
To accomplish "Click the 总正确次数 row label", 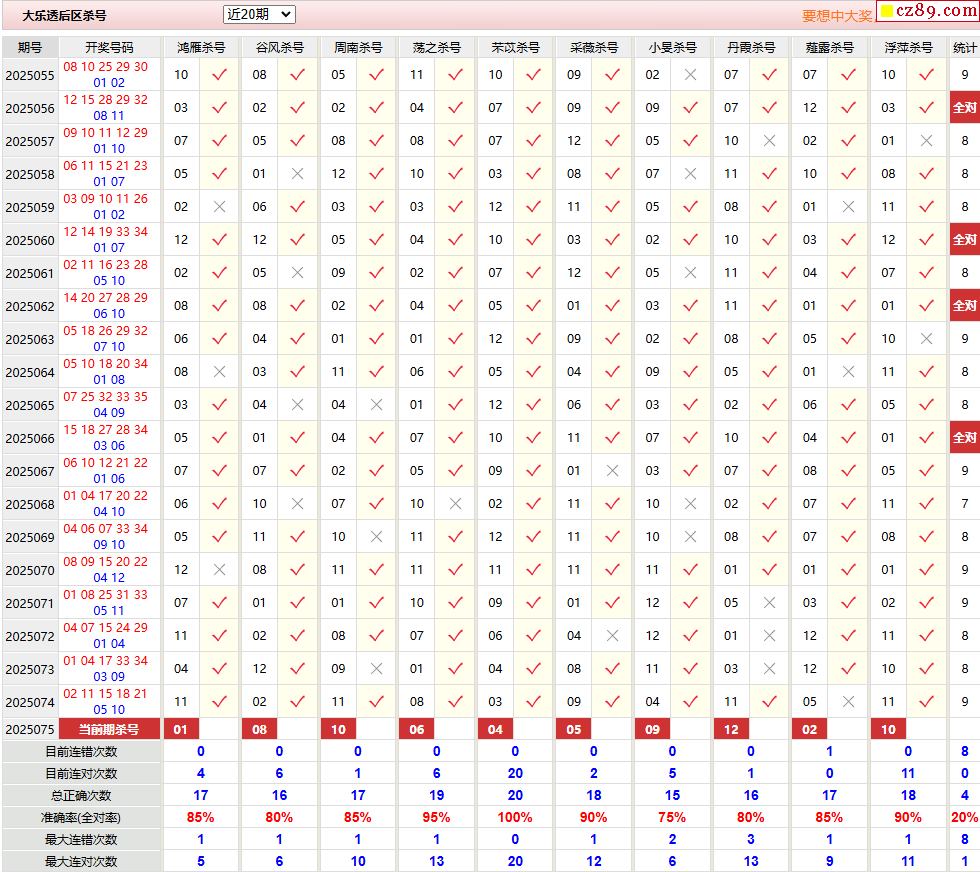I will click(x=81, y=796).
